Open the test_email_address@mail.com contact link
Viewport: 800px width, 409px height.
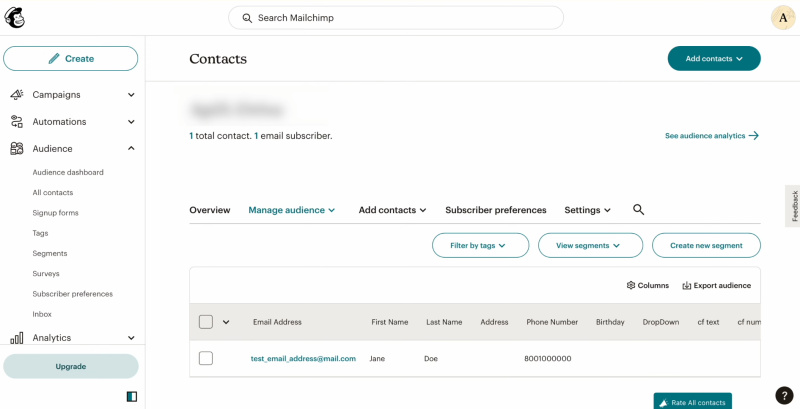coord(303,359)
